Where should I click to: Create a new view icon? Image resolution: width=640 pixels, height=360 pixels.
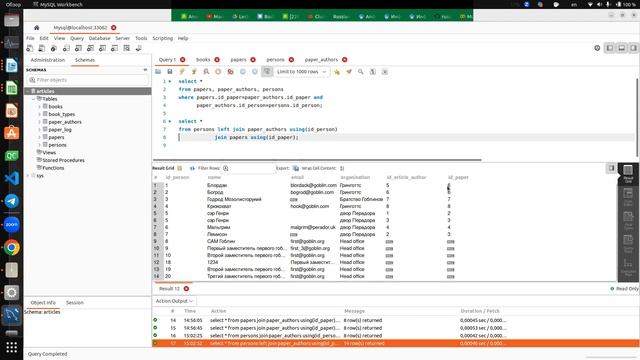tap(90, 48)
